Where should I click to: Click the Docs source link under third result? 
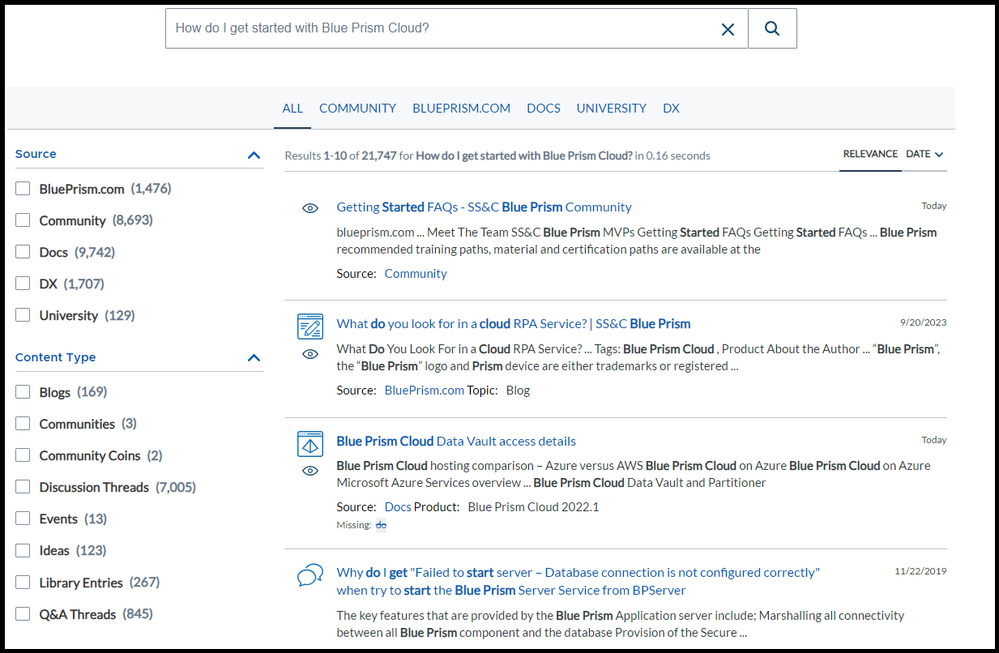click(398, 507)
